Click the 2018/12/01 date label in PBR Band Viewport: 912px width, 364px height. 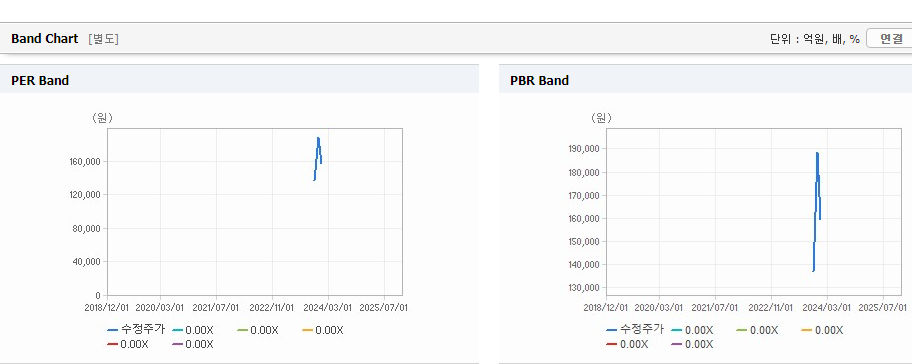606,307
